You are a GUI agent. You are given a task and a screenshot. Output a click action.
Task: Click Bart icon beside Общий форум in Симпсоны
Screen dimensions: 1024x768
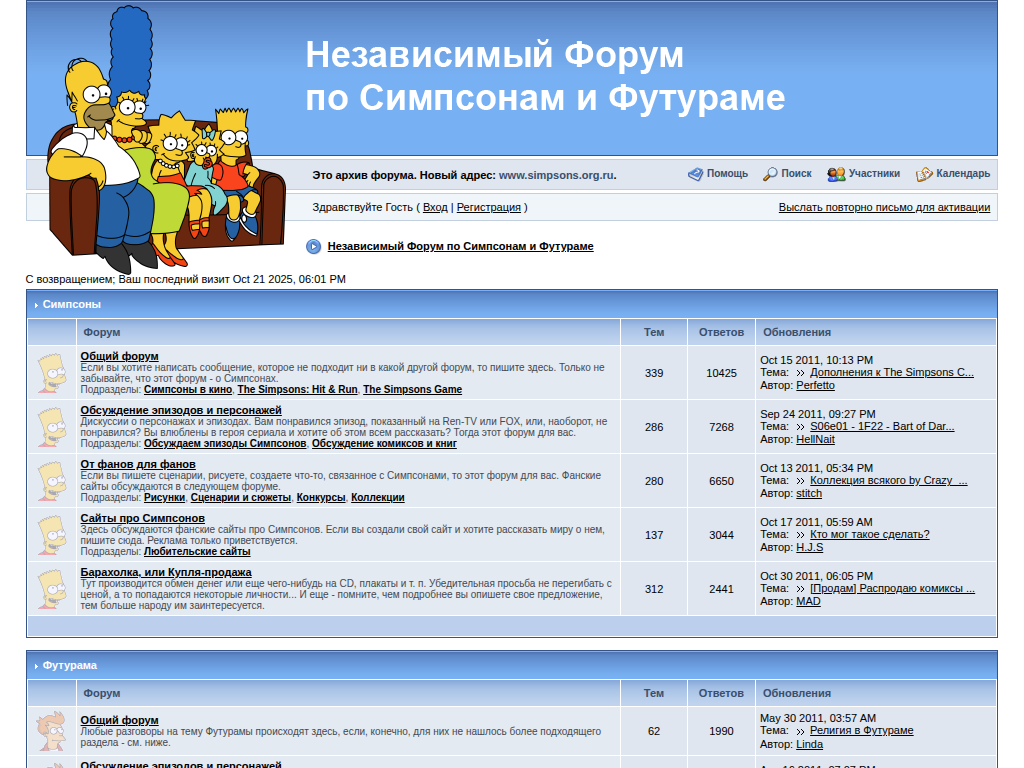pyautogui.click(x=52, y=373)
